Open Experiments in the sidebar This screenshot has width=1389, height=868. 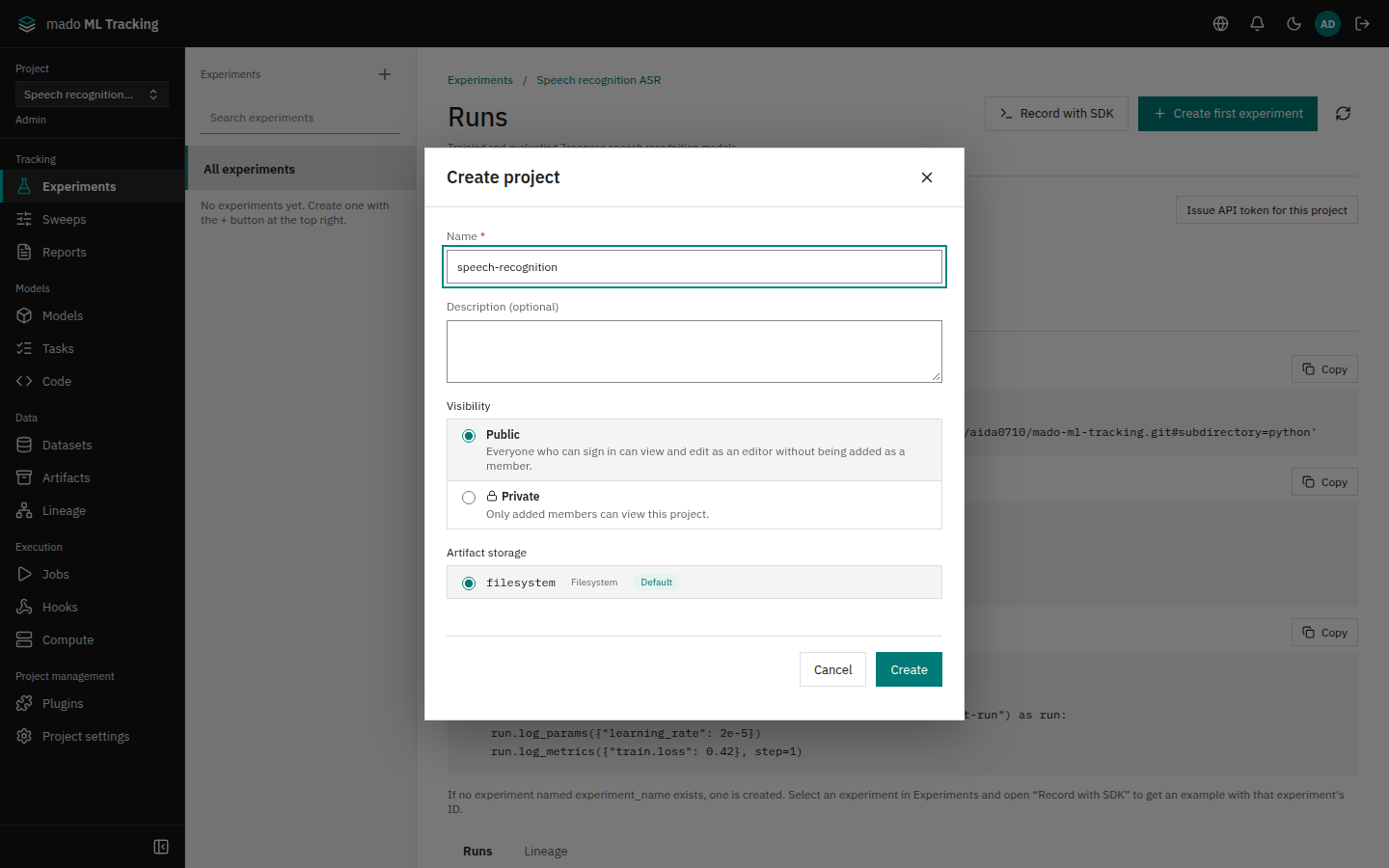pos(93,186)
